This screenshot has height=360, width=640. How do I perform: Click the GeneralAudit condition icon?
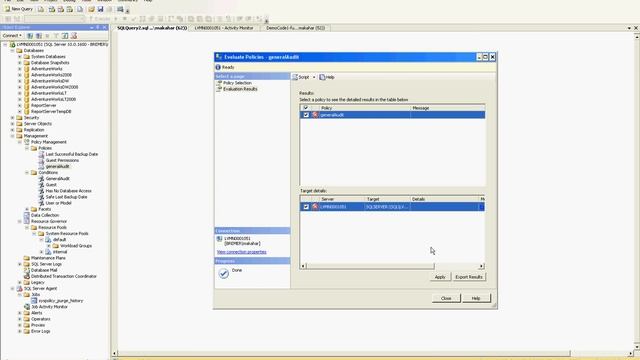tap(41, 179)
